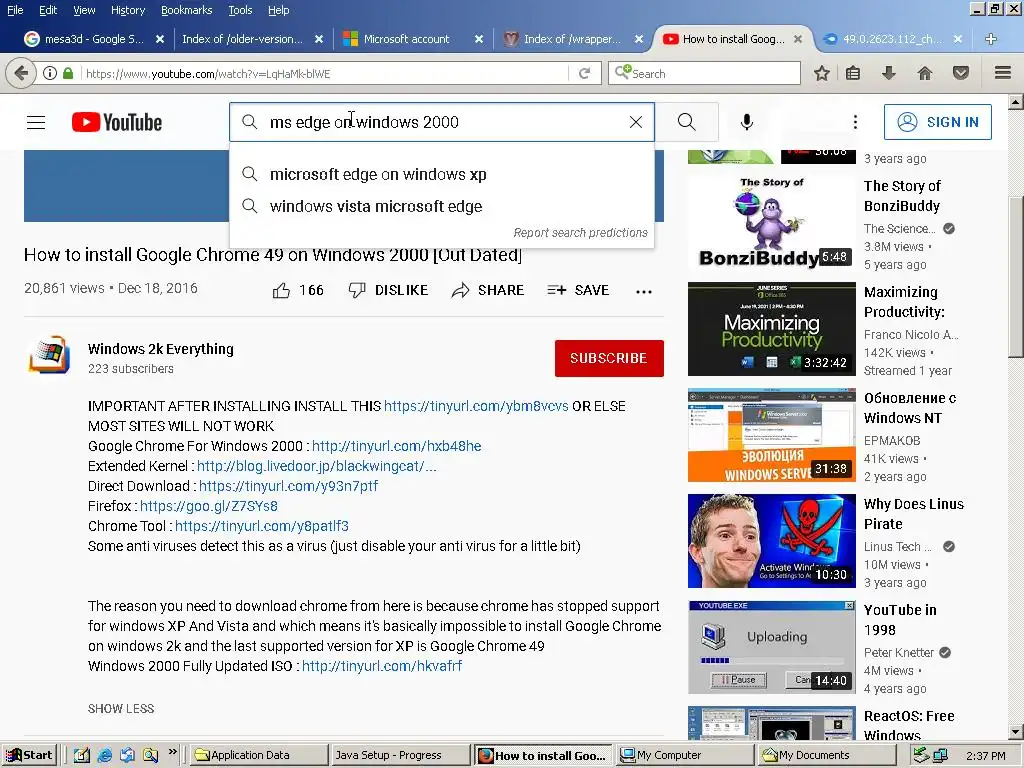Open YouTube settings three-dot menu
The height and width of the screenshot is (768, 1024).
coord(855,122)
